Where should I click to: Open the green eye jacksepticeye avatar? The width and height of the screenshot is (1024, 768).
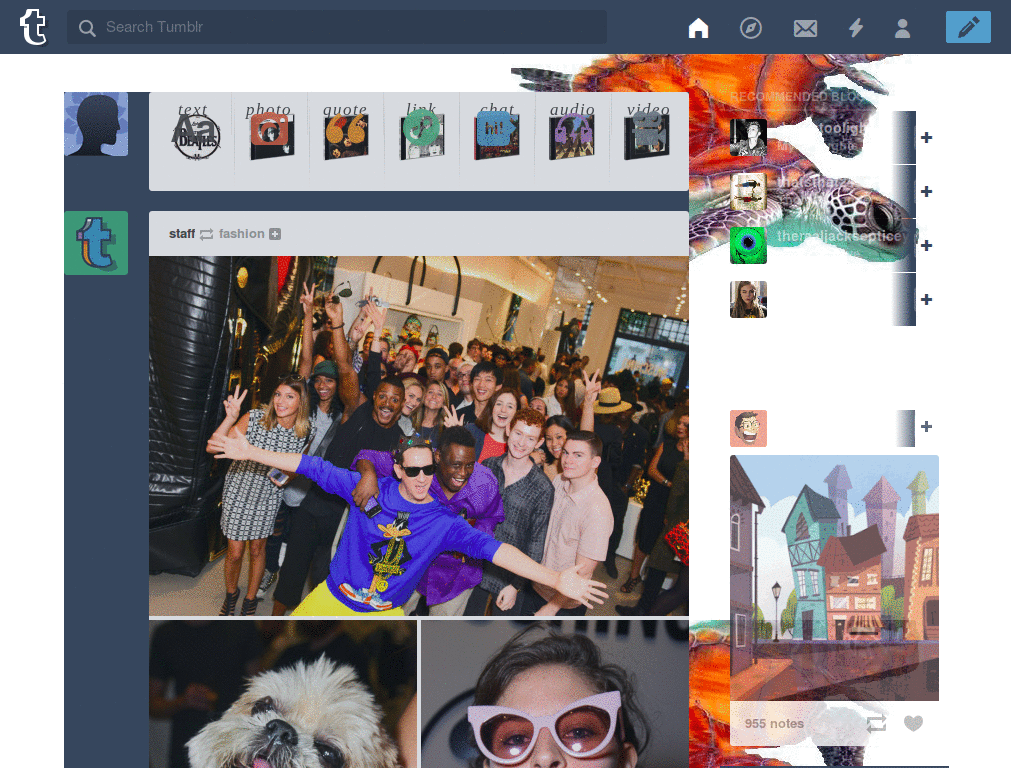[748, 246]
